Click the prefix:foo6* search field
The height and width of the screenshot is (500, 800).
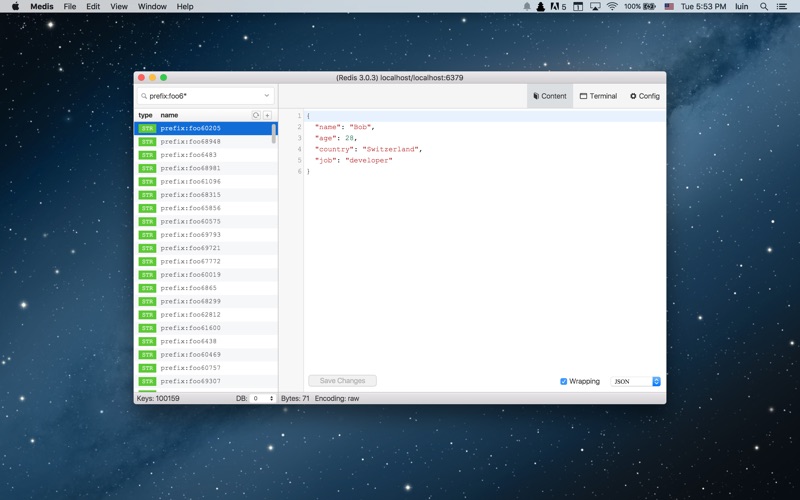pyautogui.click(x=206, y=96)
